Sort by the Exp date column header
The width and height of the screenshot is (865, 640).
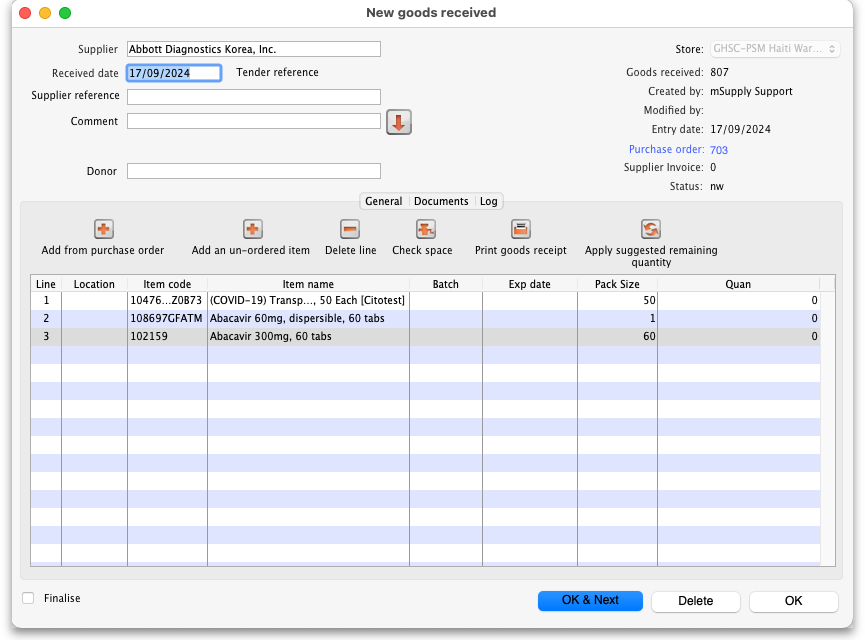(x=529, y=284)
